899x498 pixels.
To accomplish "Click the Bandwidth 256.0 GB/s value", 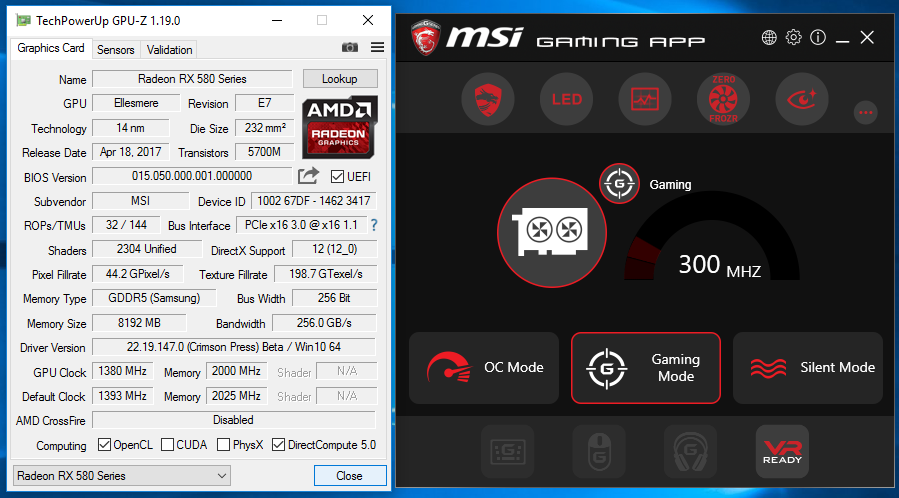I will (324, 323).
